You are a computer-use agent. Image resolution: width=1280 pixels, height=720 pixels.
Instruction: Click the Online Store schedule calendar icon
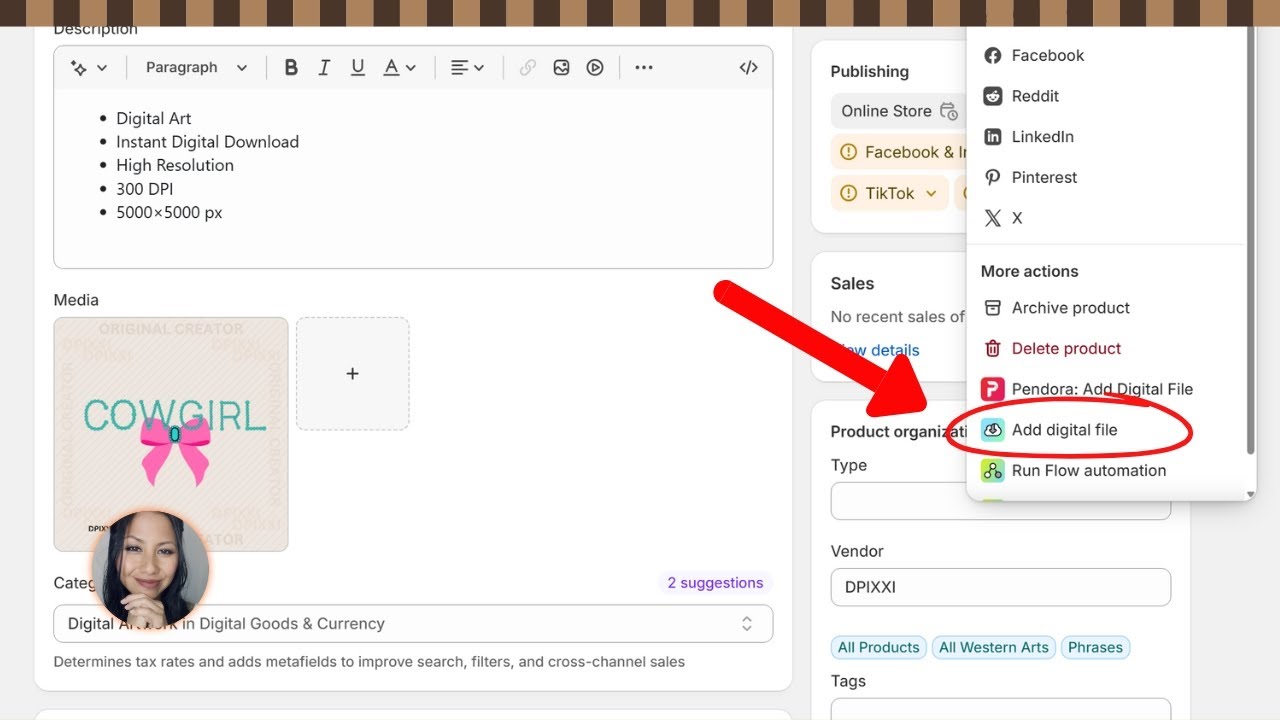(949, 112)
